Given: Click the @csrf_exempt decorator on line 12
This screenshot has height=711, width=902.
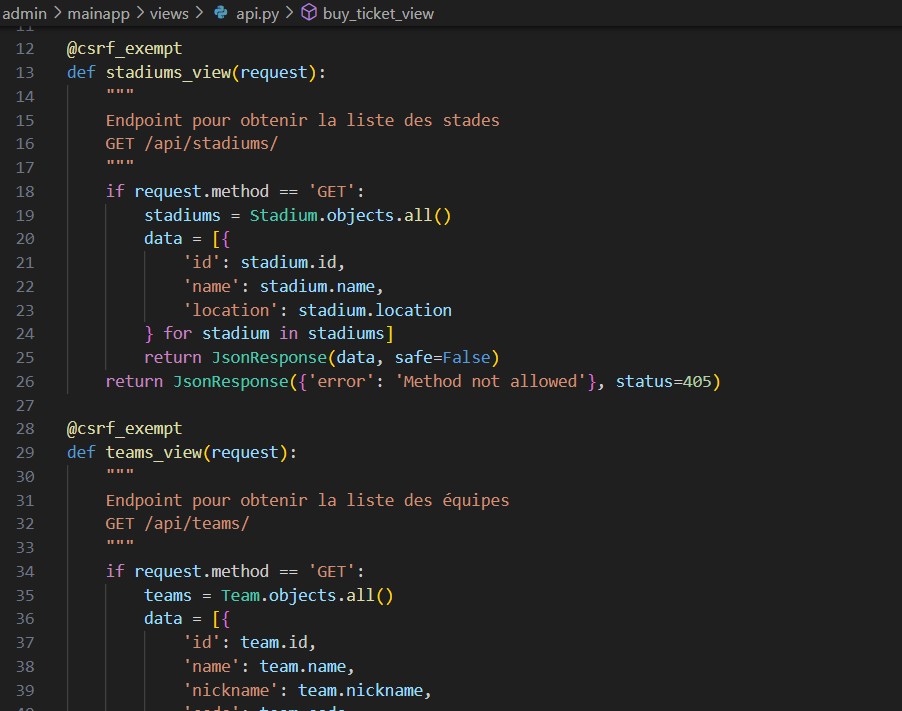Looking at the screenshot, I should [x=124, y=49].
